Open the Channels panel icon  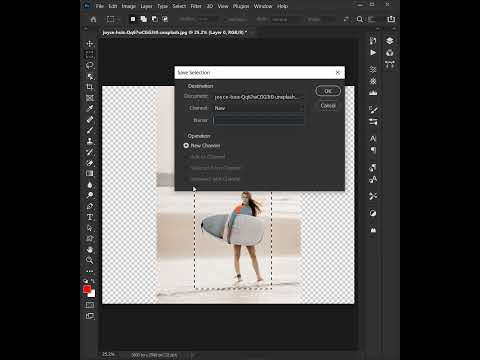(x=390, y=53)
